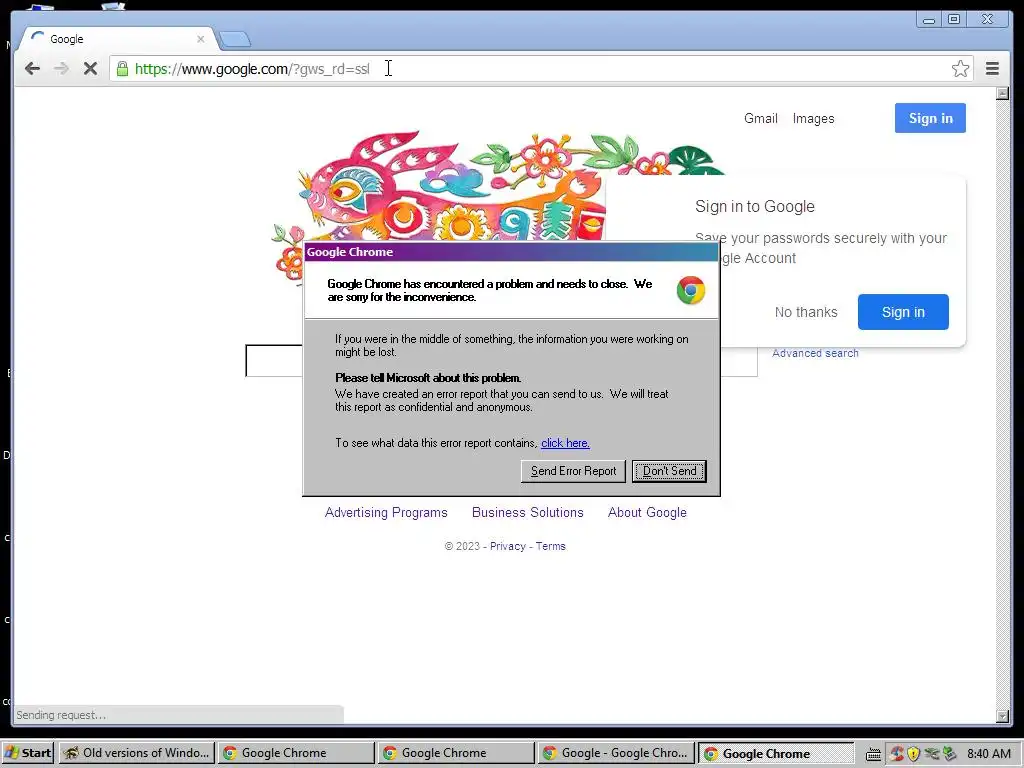Click the active Google Chrome taskbar button
The width and height of the screenshot is (1024, 768).
[776, 753]
